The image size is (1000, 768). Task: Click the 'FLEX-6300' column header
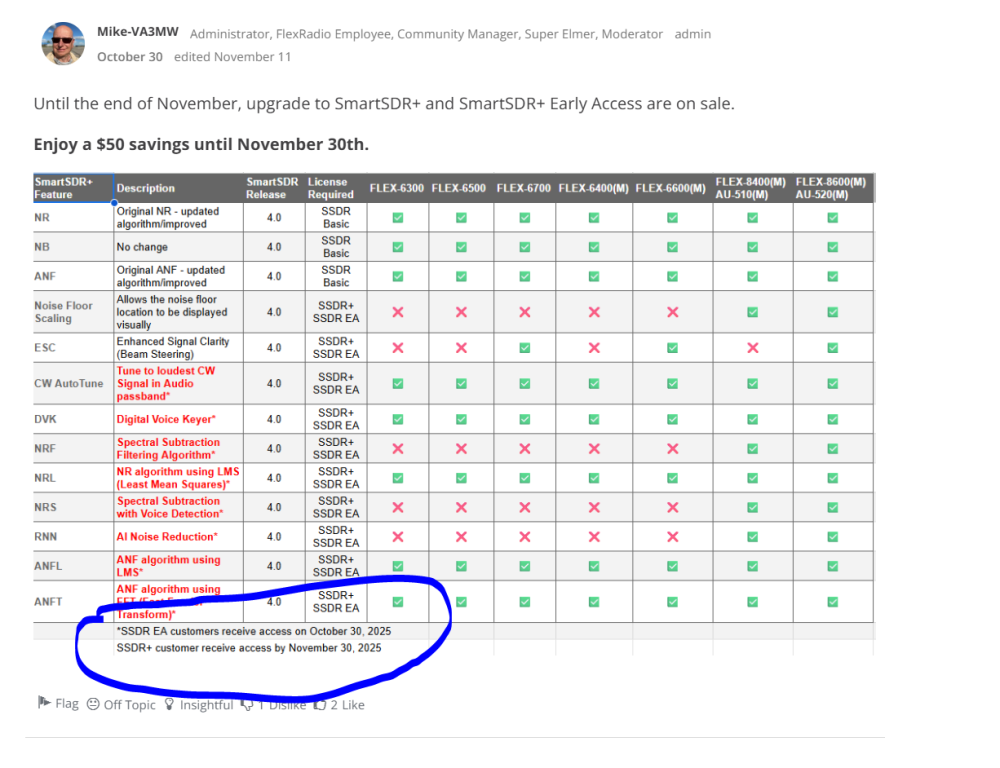point(396,188)
